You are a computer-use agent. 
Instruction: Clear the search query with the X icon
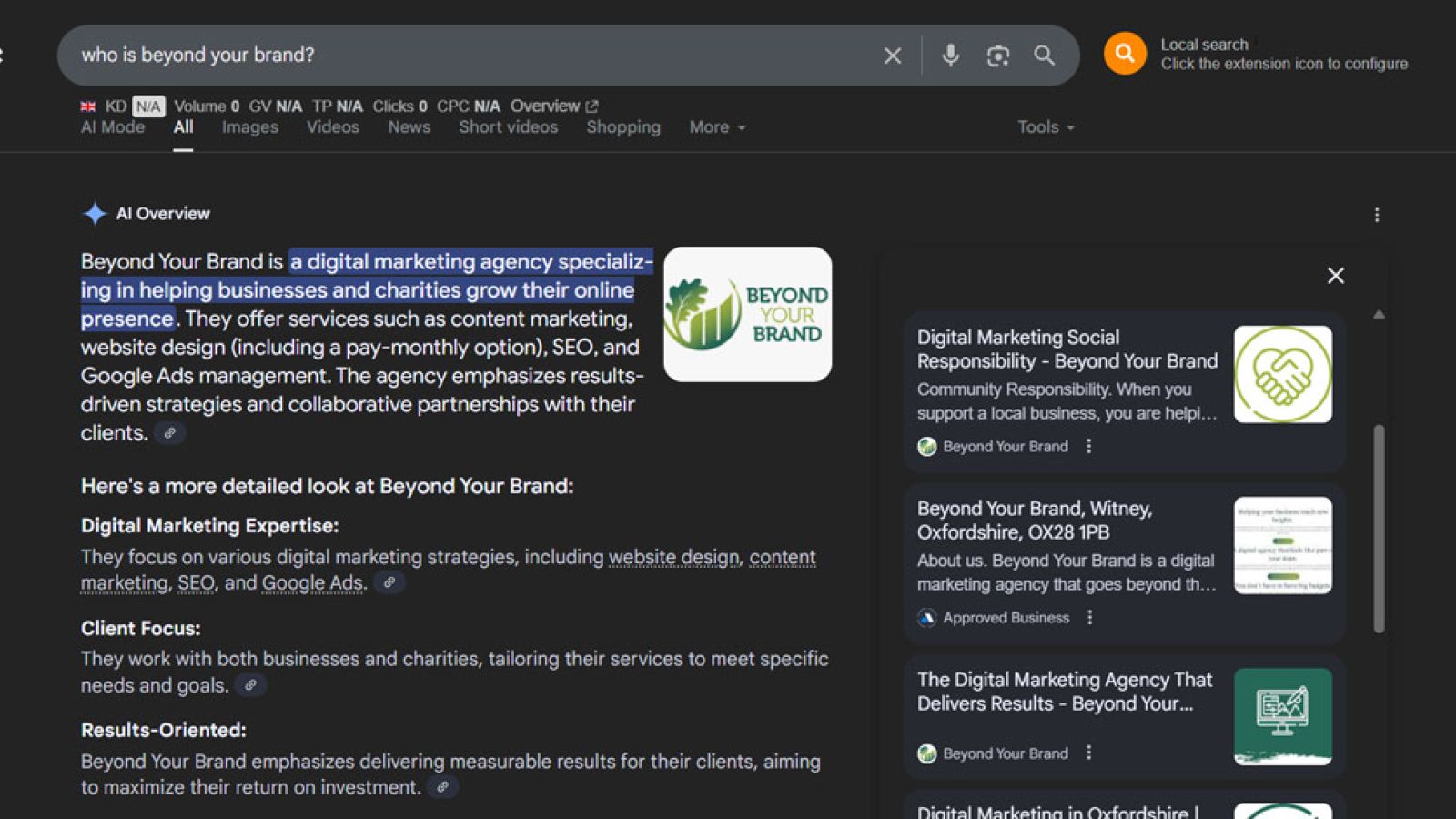tap(893, 56)
